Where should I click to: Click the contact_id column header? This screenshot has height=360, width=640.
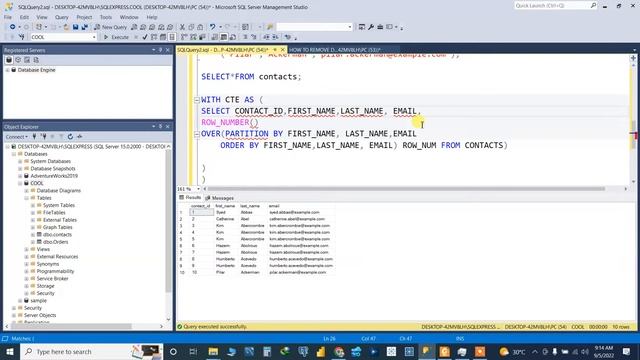(x=200, y=206)
